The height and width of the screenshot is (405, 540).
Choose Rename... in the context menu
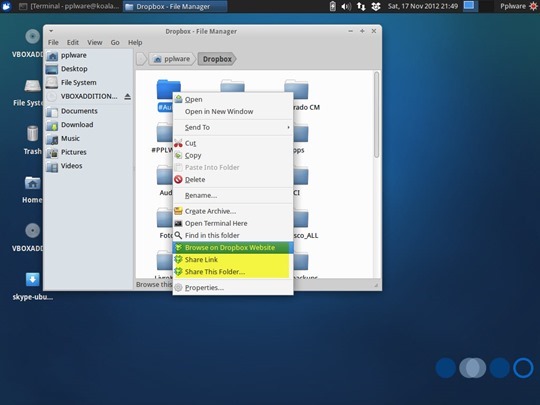point(233,196)
